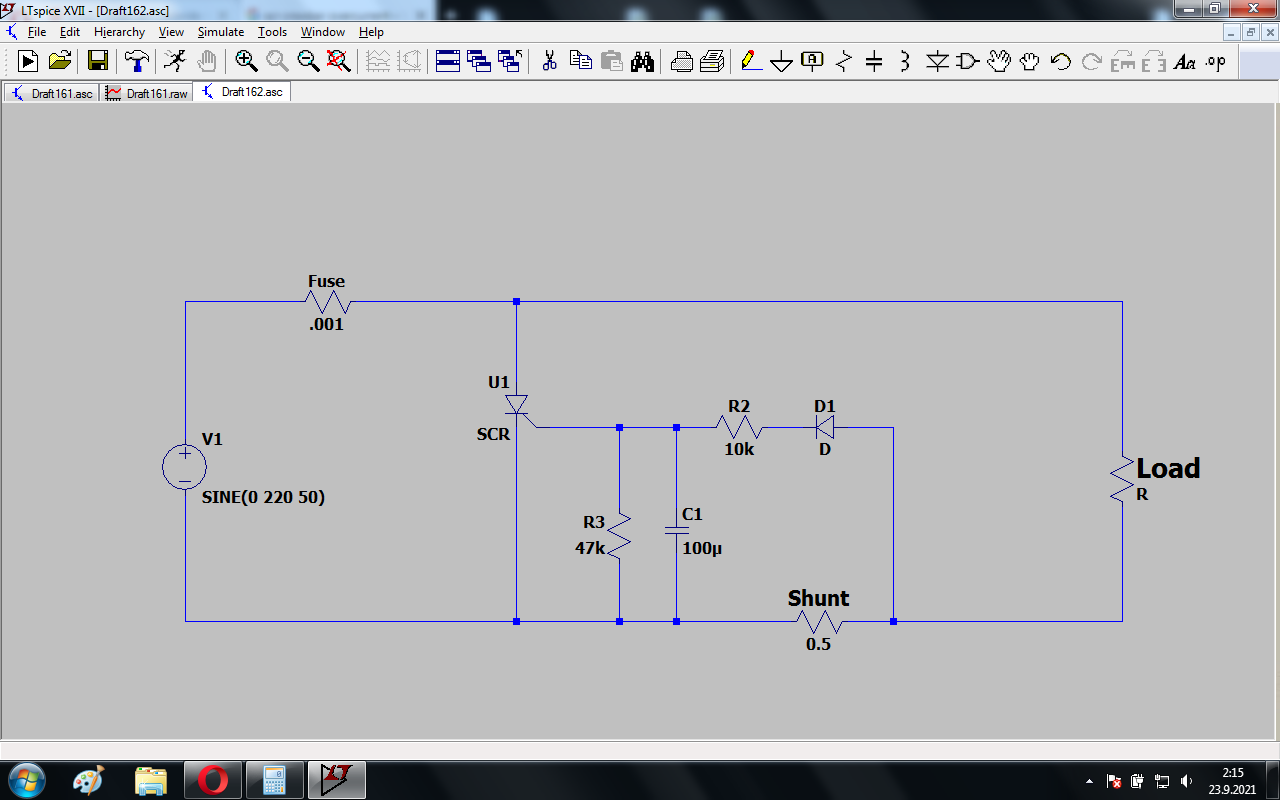The image size is (1280, 800).
Task: Place a Diode from the toolbar
Action: point(937,61)
